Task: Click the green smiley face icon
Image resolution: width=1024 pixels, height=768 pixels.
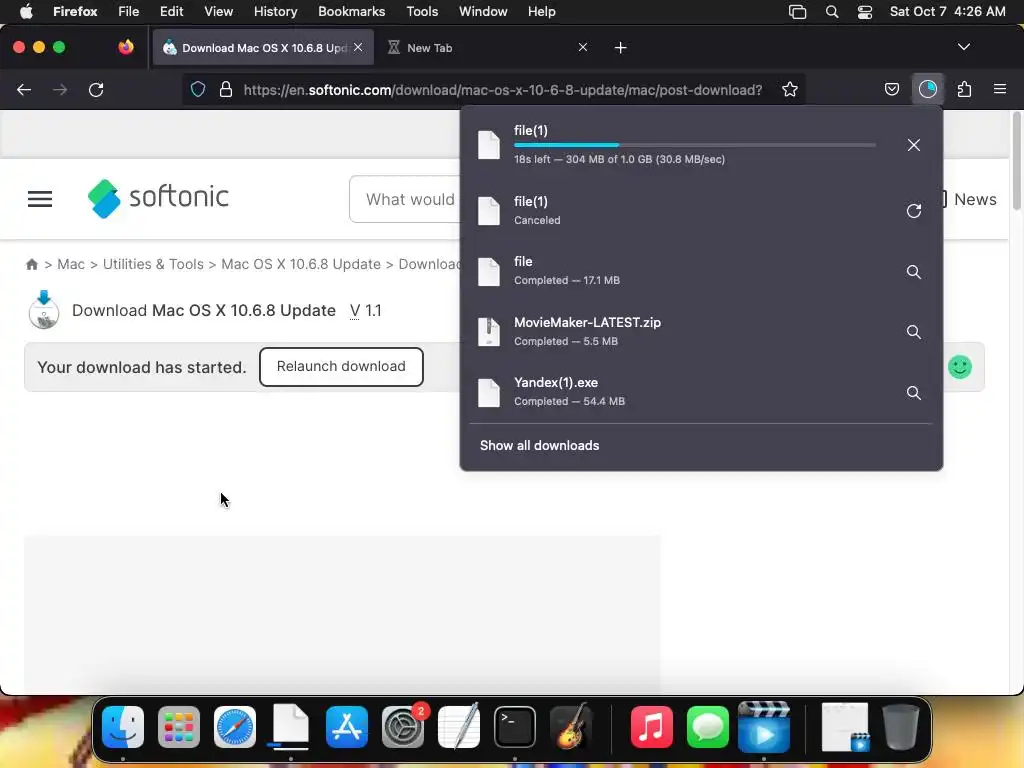Action: click(x=959, y=367)
